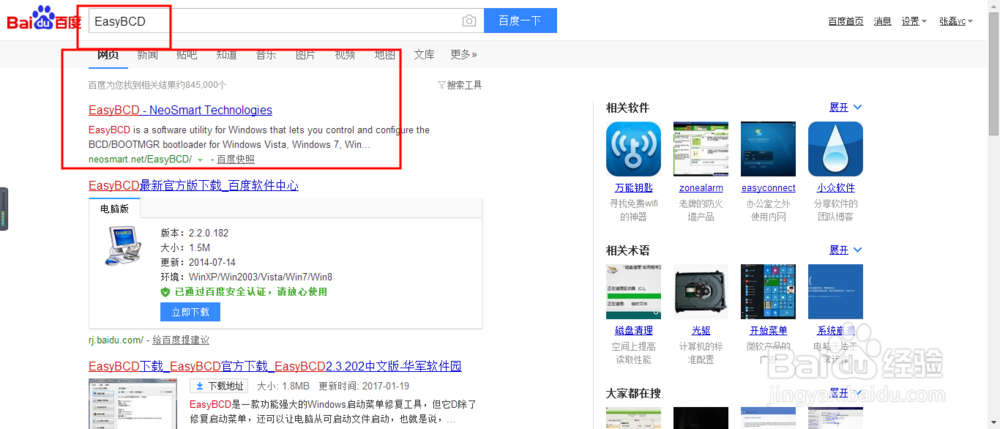Screen dimensions: 1000x429
Task: Click the rj.baidu.com/ green URL
Action: coord(116,340)
